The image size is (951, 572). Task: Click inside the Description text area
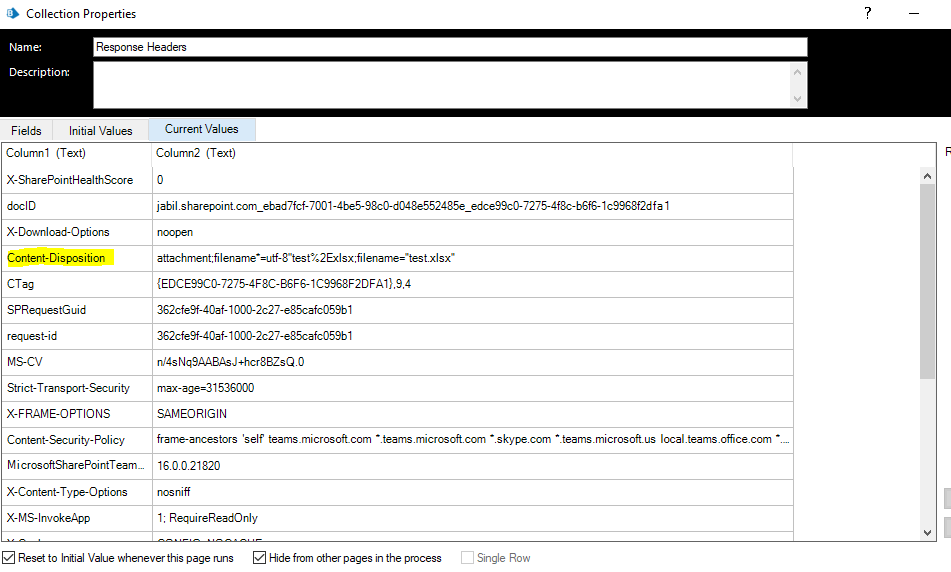point(442,85)
